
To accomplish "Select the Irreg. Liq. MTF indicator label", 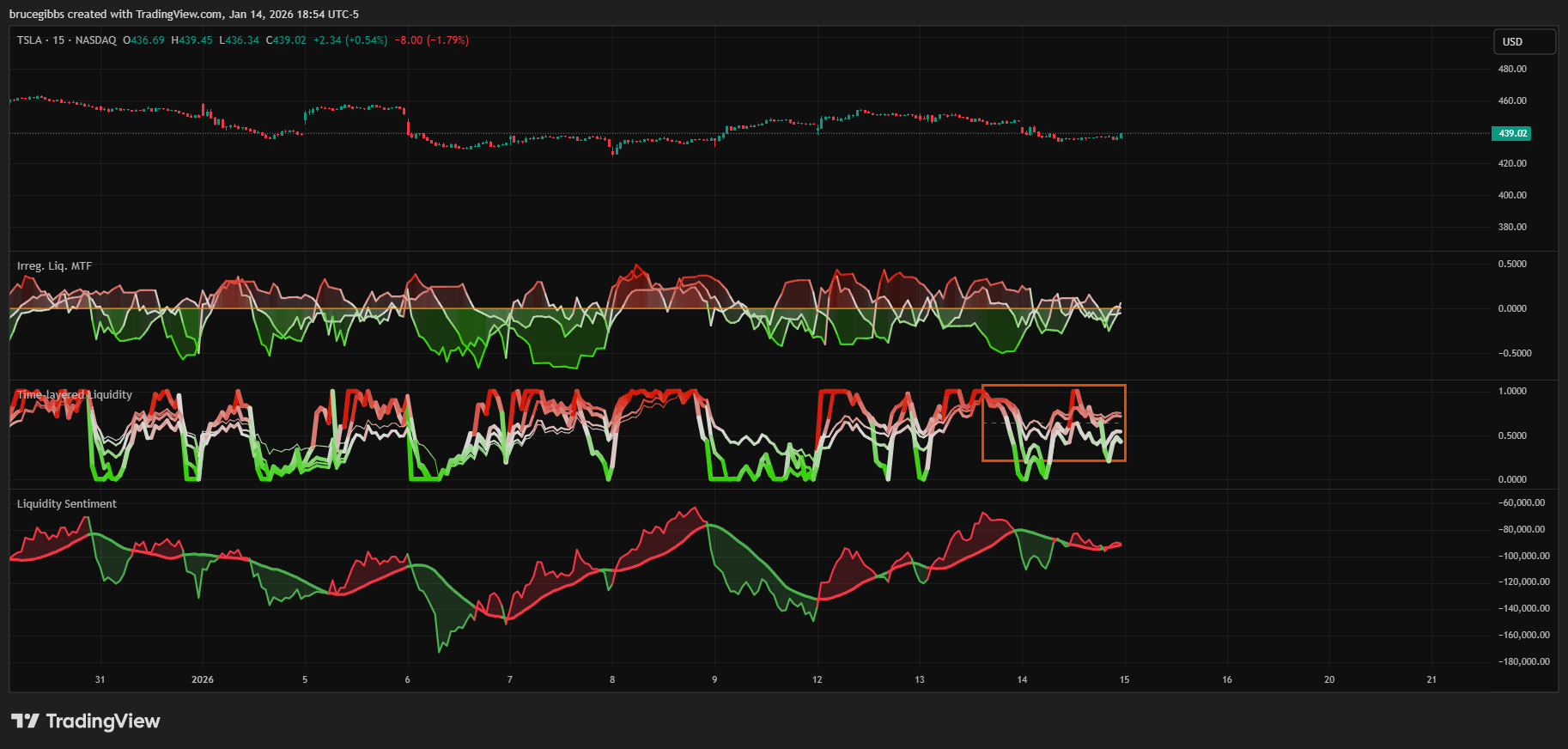I will [54, 266].
